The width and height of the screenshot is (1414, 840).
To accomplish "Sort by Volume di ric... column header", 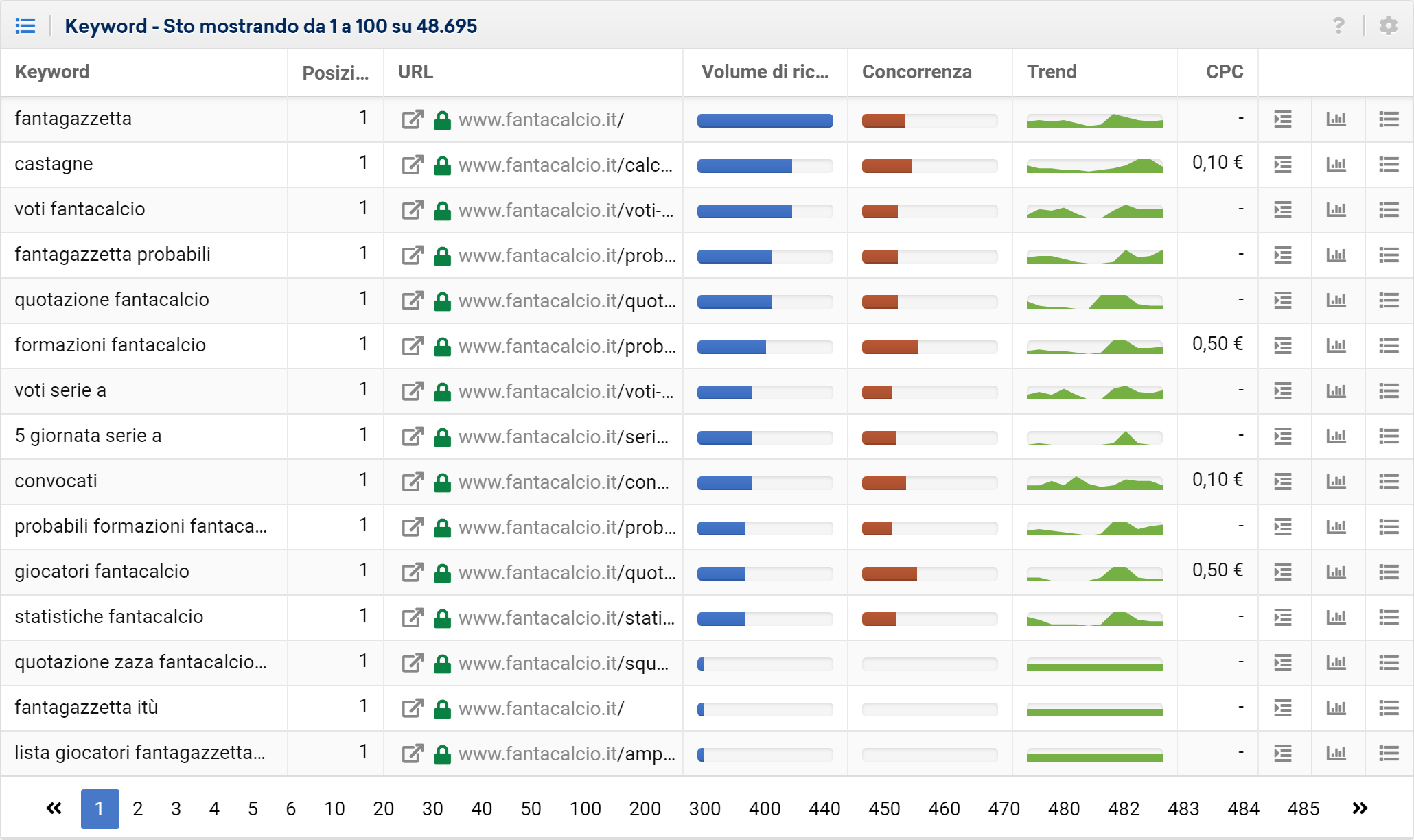I will click(x=765, y=72).
